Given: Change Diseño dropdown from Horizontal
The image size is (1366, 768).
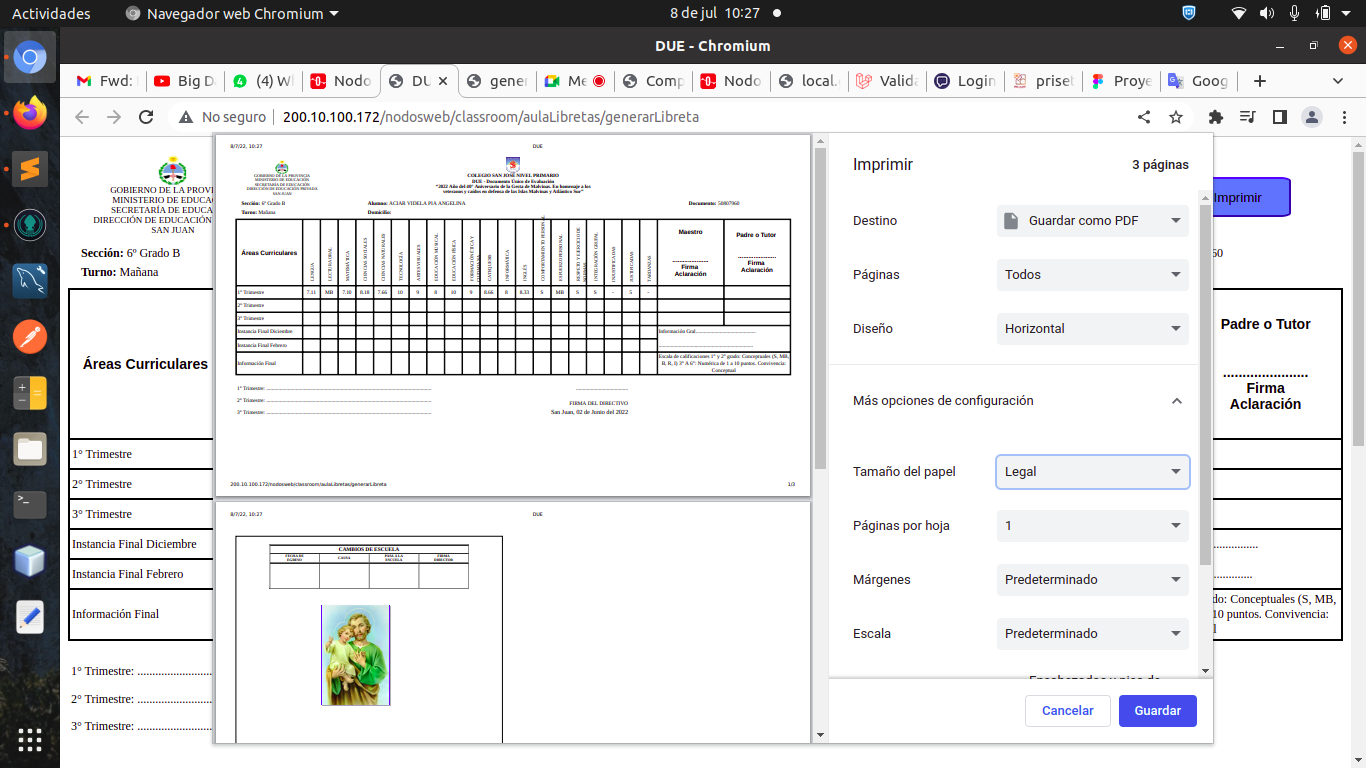Looking at the screenshot, I should click(1092, 329).
